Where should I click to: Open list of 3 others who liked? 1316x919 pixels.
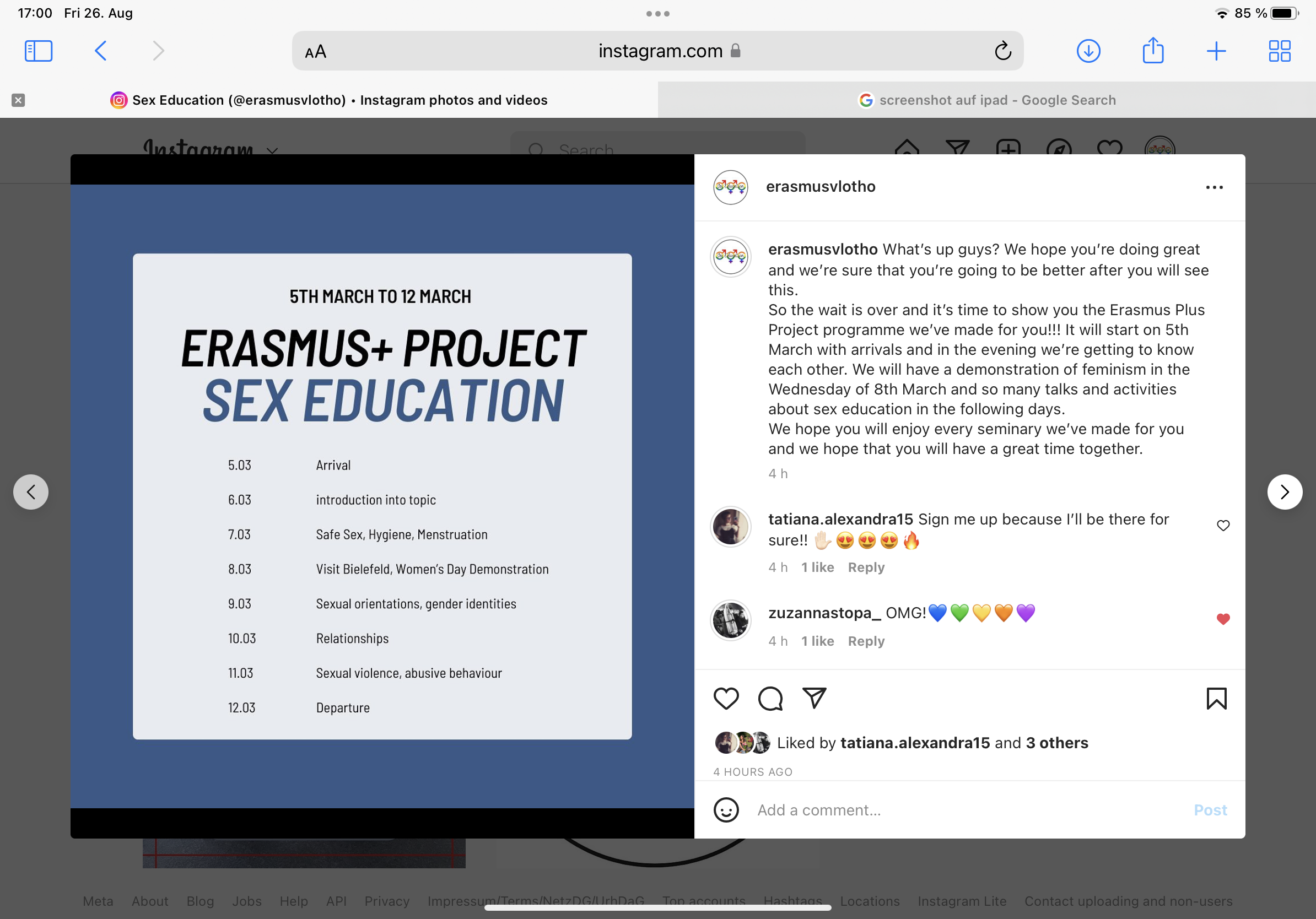[x=1056, y=743]
